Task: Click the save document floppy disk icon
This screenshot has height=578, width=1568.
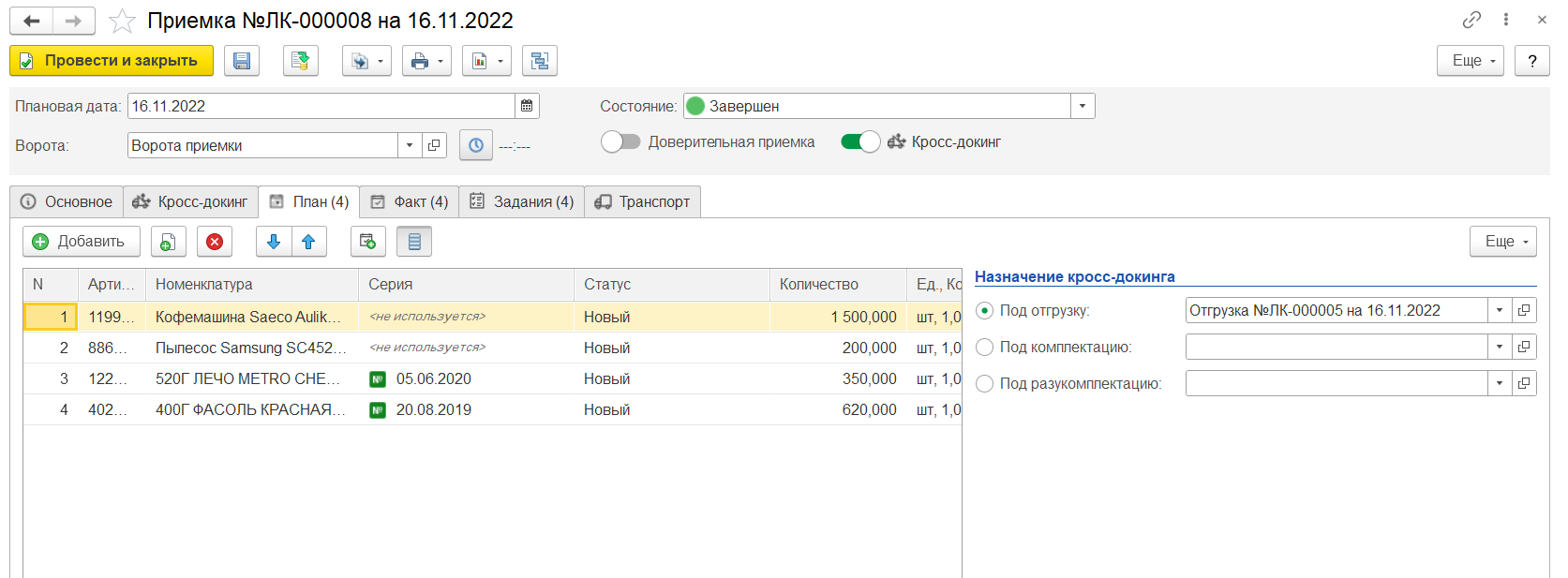Action: click(x=242, y=61)
